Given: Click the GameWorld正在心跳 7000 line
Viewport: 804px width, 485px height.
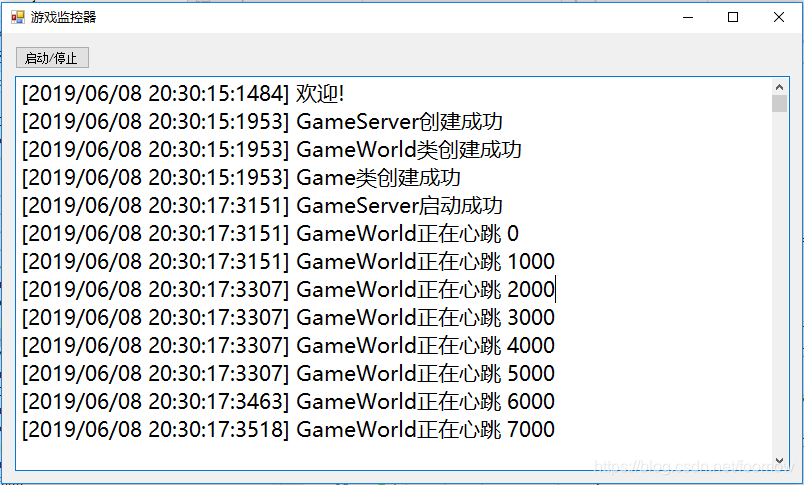Looking at the screenshot, I should [288, 429].
